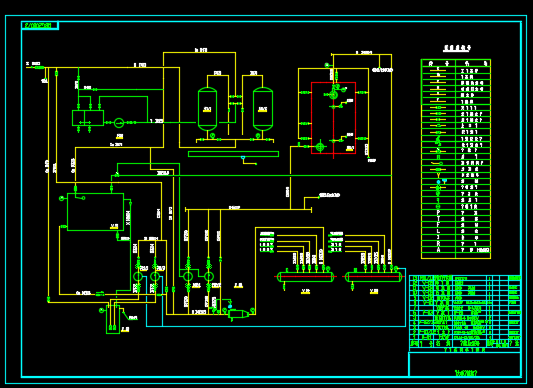Click the gauge circle beside the small pit tank
533x388 pixels.
click(x=101, y=310)
